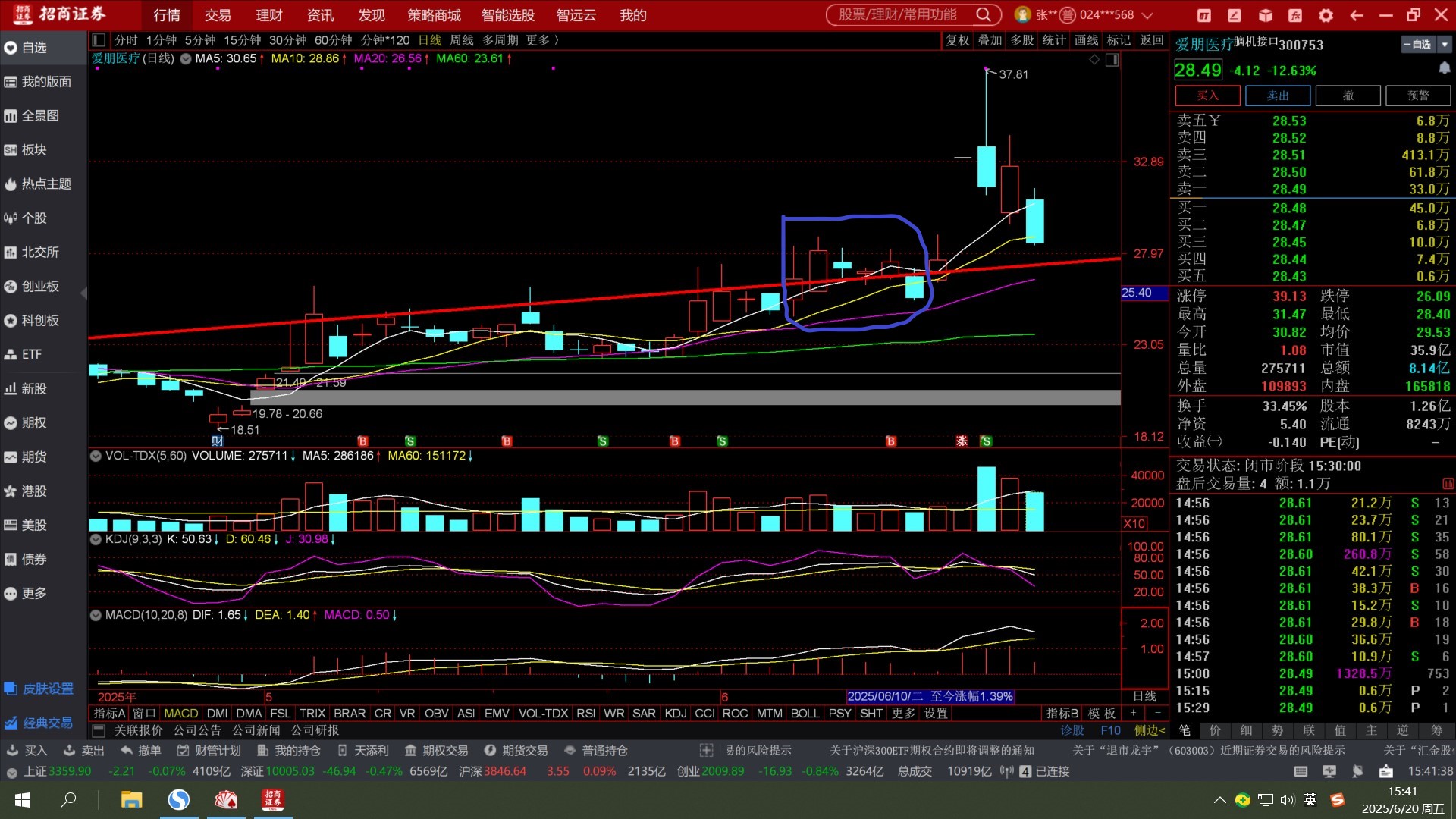
Task: Open 港股 Hong Kong stocks
Action: click(26, 491)
